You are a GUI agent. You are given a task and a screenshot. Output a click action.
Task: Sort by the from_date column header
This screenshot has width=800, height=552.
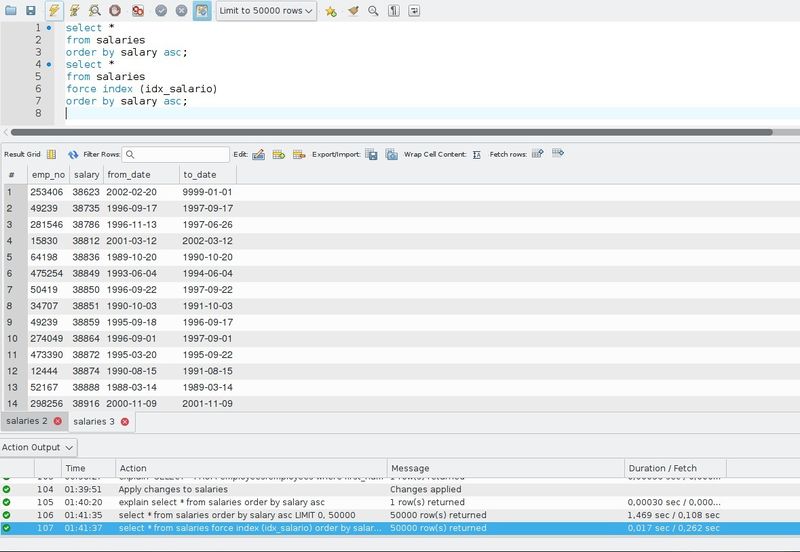(141, 174)
